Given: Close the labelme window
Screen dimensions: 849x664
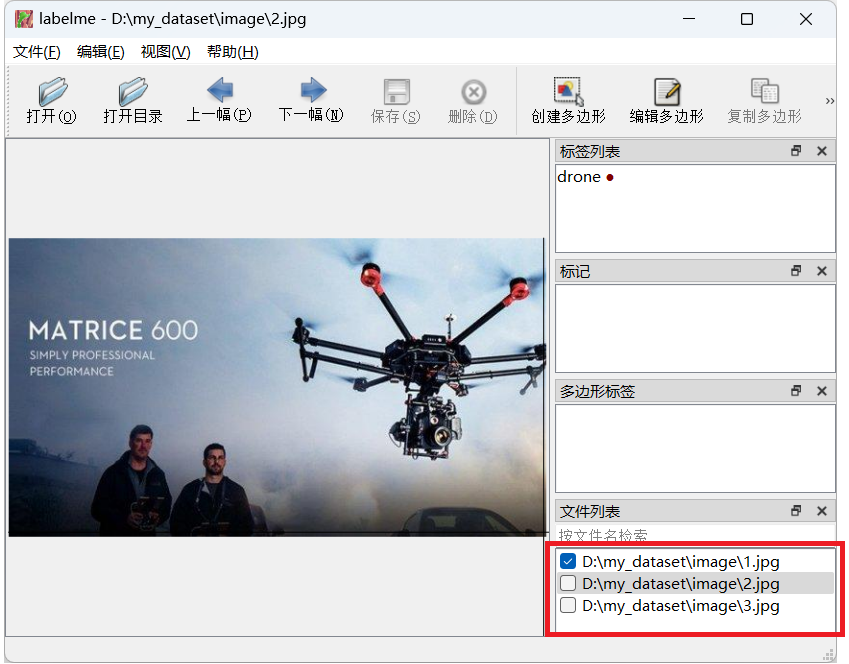Looking at the screenshot, I should (x=806, y=19).
